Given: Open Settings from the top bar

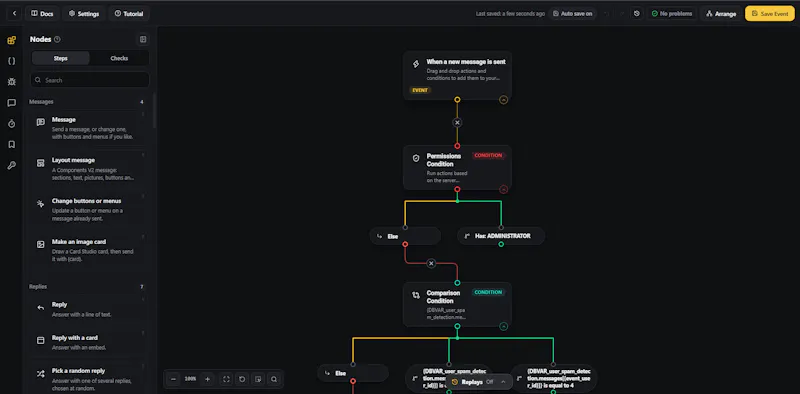Looking at the screenshot, I should (x=84, y=14).
